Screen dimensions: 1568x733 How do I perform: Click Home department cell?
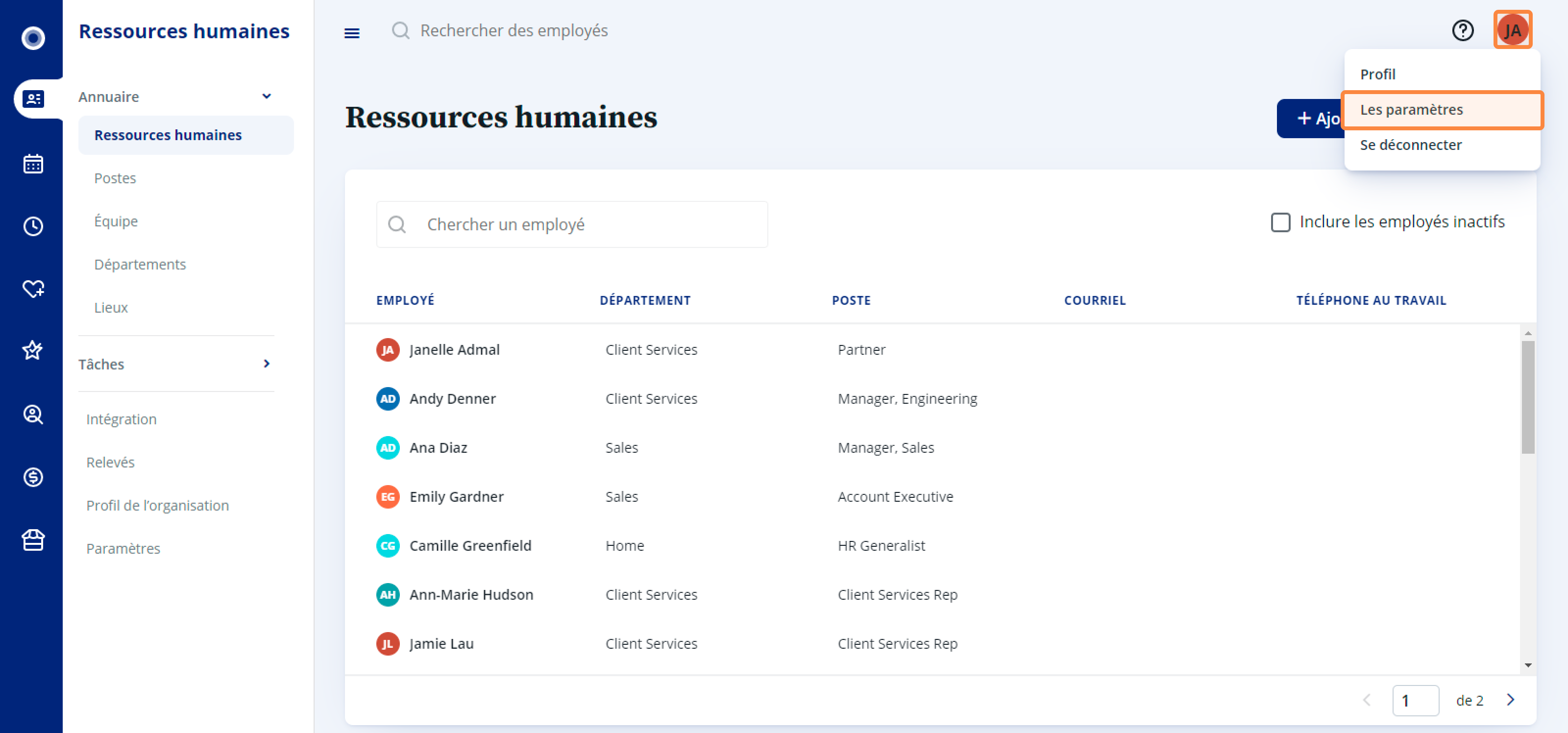[x=625, y=546]
